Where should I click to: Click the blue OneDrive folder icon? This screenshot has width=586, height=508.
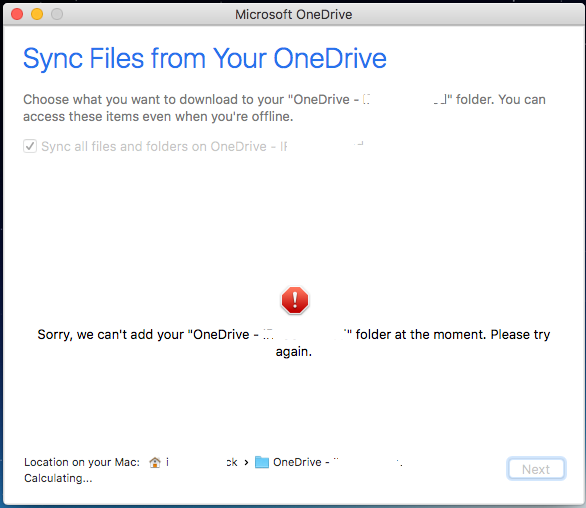click(x=262, y=462)
